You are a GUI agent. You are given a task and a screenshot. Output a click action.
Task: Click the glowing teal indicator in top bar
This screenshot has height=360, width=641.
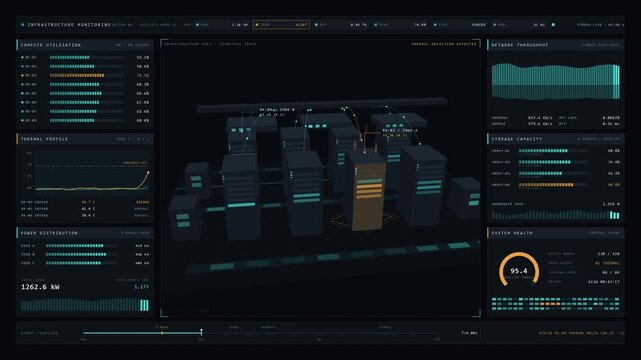[553, 25]
